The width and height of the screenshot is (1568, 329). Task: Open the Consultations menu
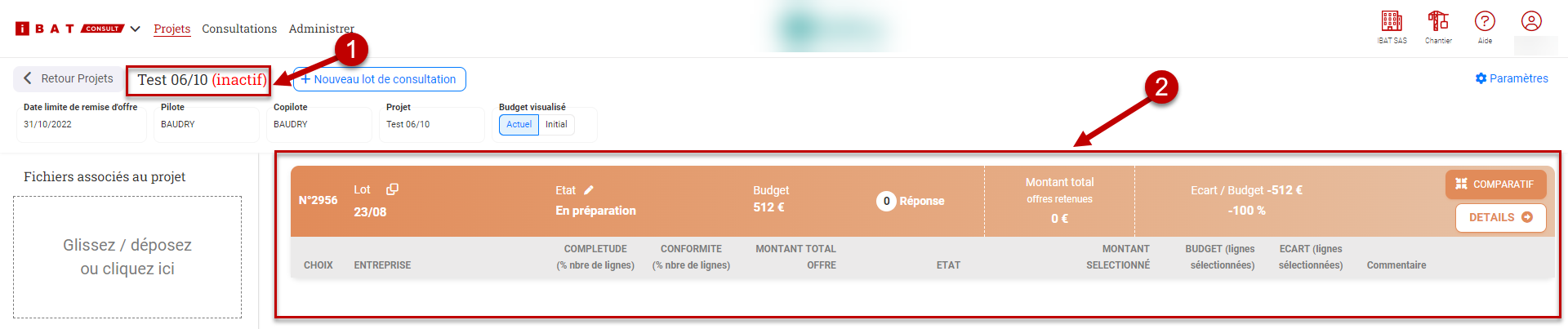pyautogui.click(x=239, y=29)
